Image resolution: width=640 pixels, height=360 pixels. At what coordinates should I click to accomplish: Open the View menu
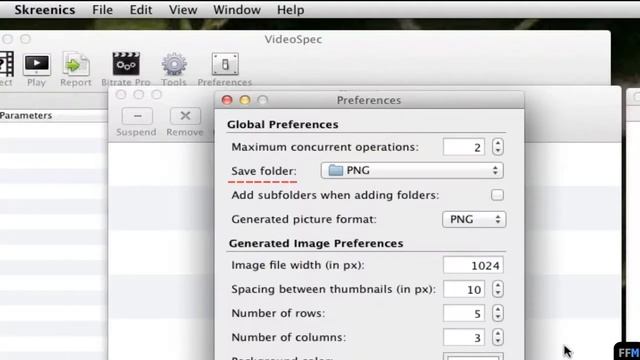183,10
